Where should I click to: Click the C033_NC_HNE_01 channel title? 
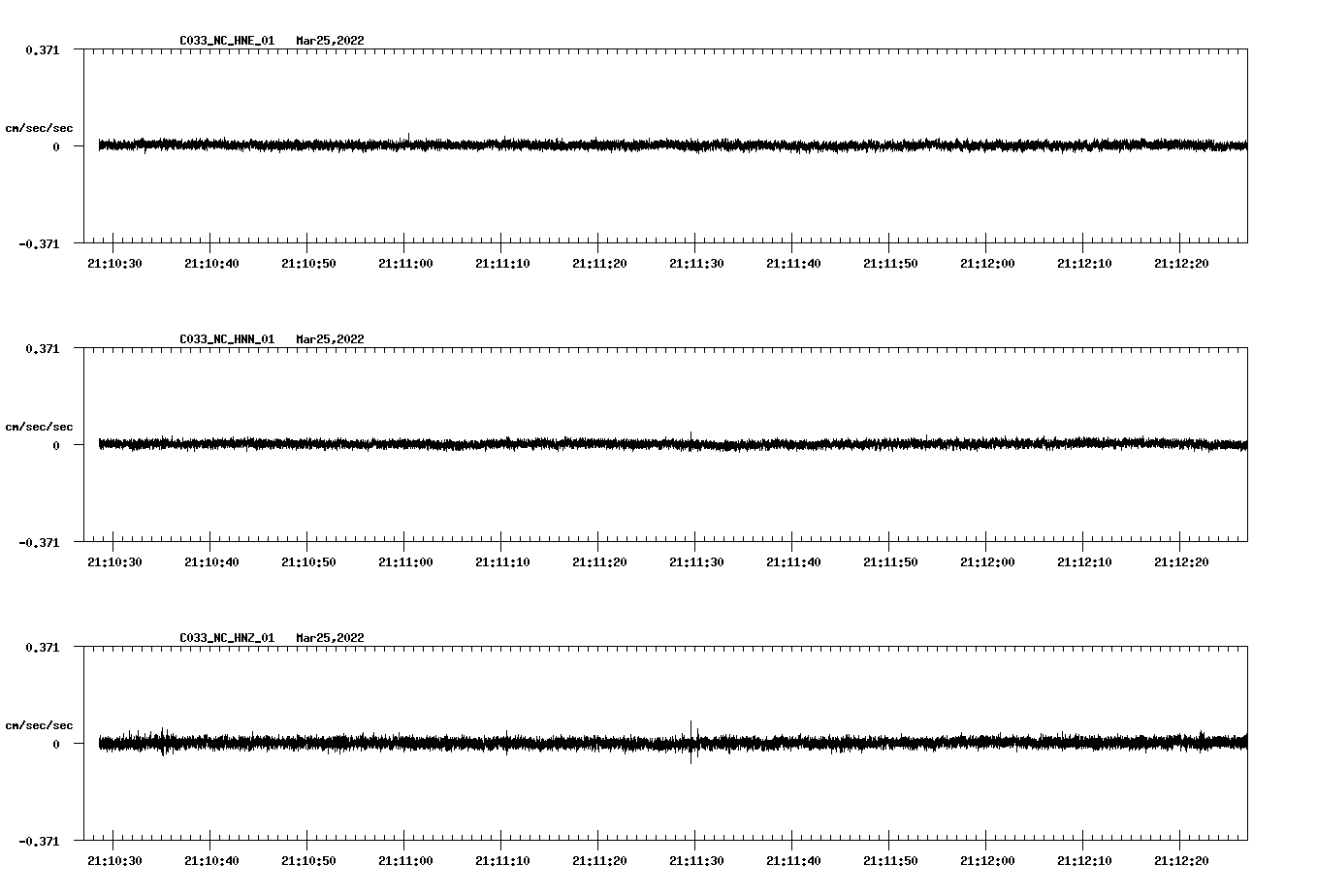pos(227,41)
